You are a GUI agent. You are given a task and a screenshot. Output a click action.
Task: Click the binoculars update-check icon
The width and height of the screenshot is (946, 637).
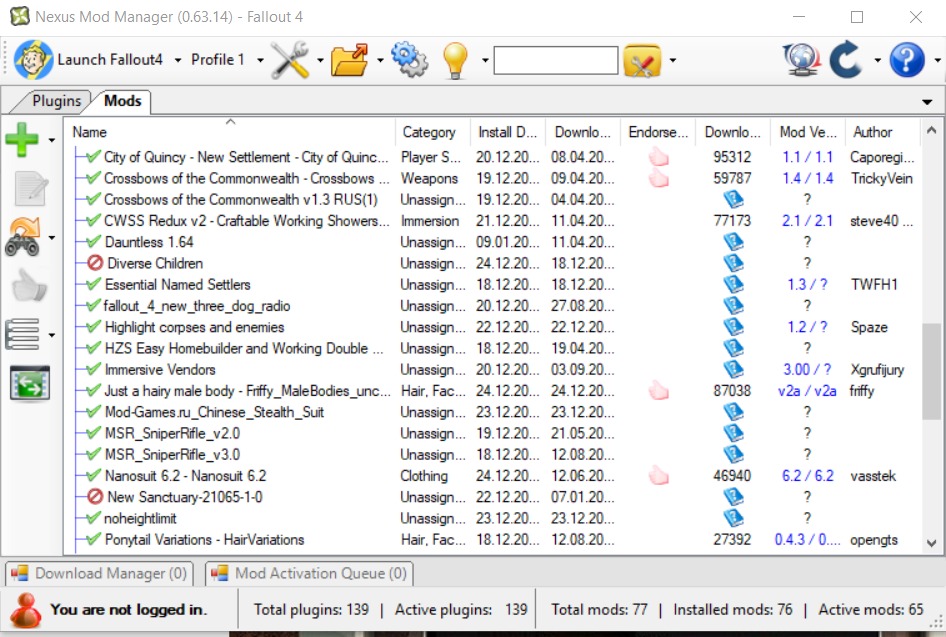click(23, 237)
